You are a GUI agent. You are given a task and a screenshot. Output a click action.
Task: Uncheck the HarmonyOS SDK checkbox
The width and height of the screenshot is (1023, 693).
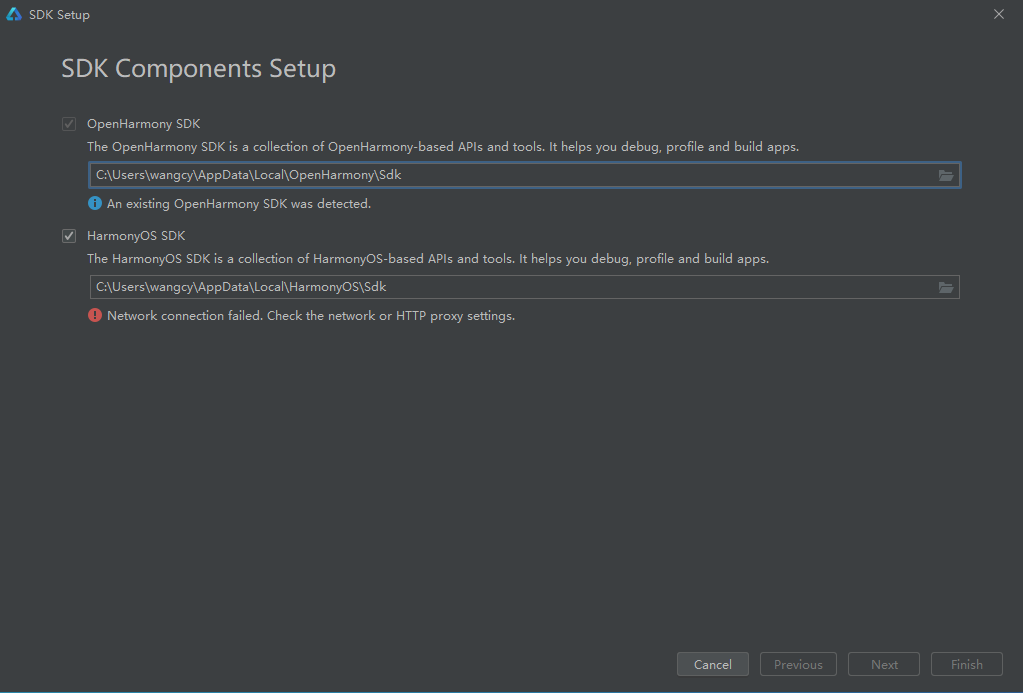pyautogui.click(x=69, y=236)
